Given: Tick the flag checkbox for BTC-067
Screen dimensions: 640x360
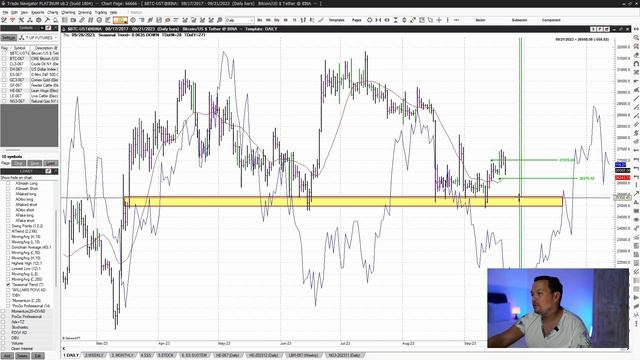Looking at the screenshot, I should coord(4,58).
